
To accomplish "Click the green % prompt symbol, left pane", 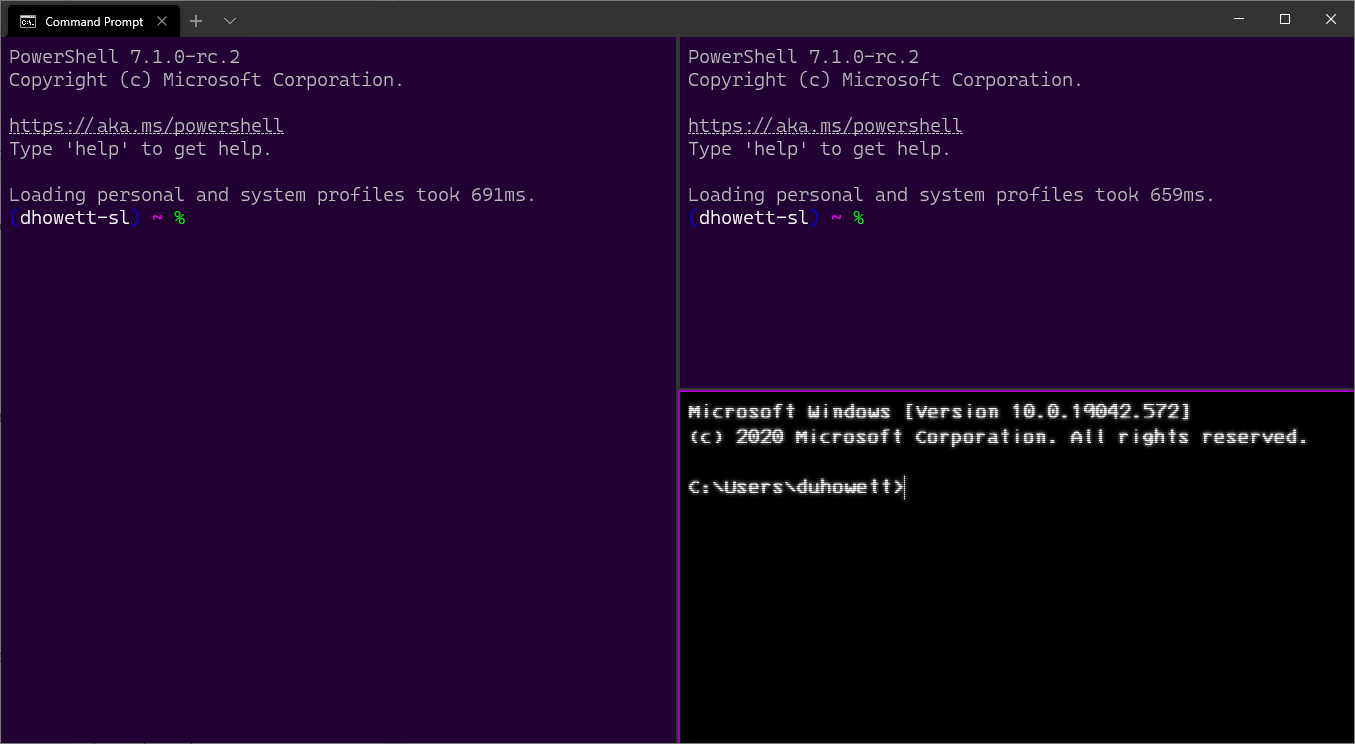I will (181, 217).
